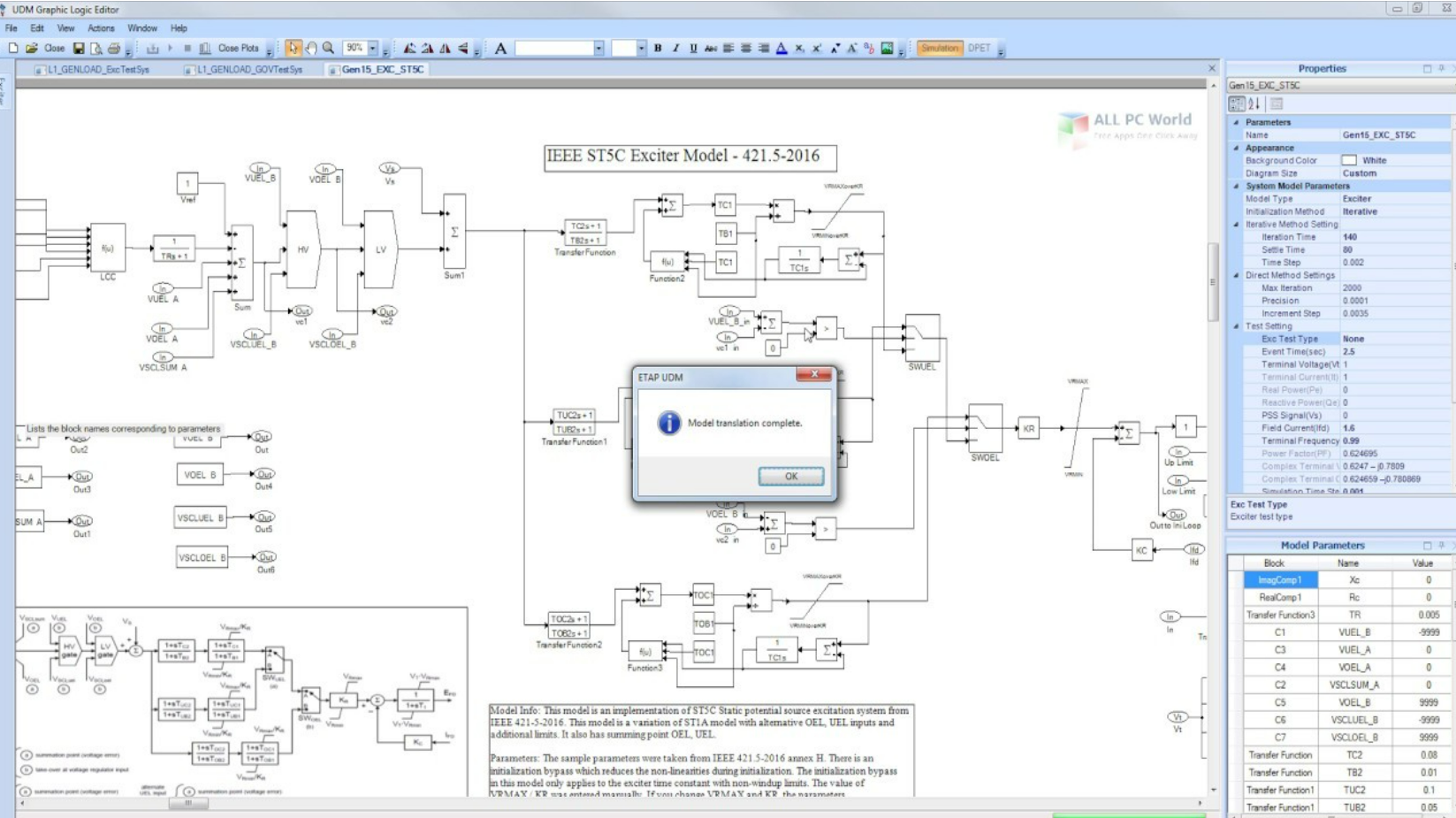Viewport: 1456px width, 818px height.
Task: Open the font size dropdown
Action: pos(641,49)
